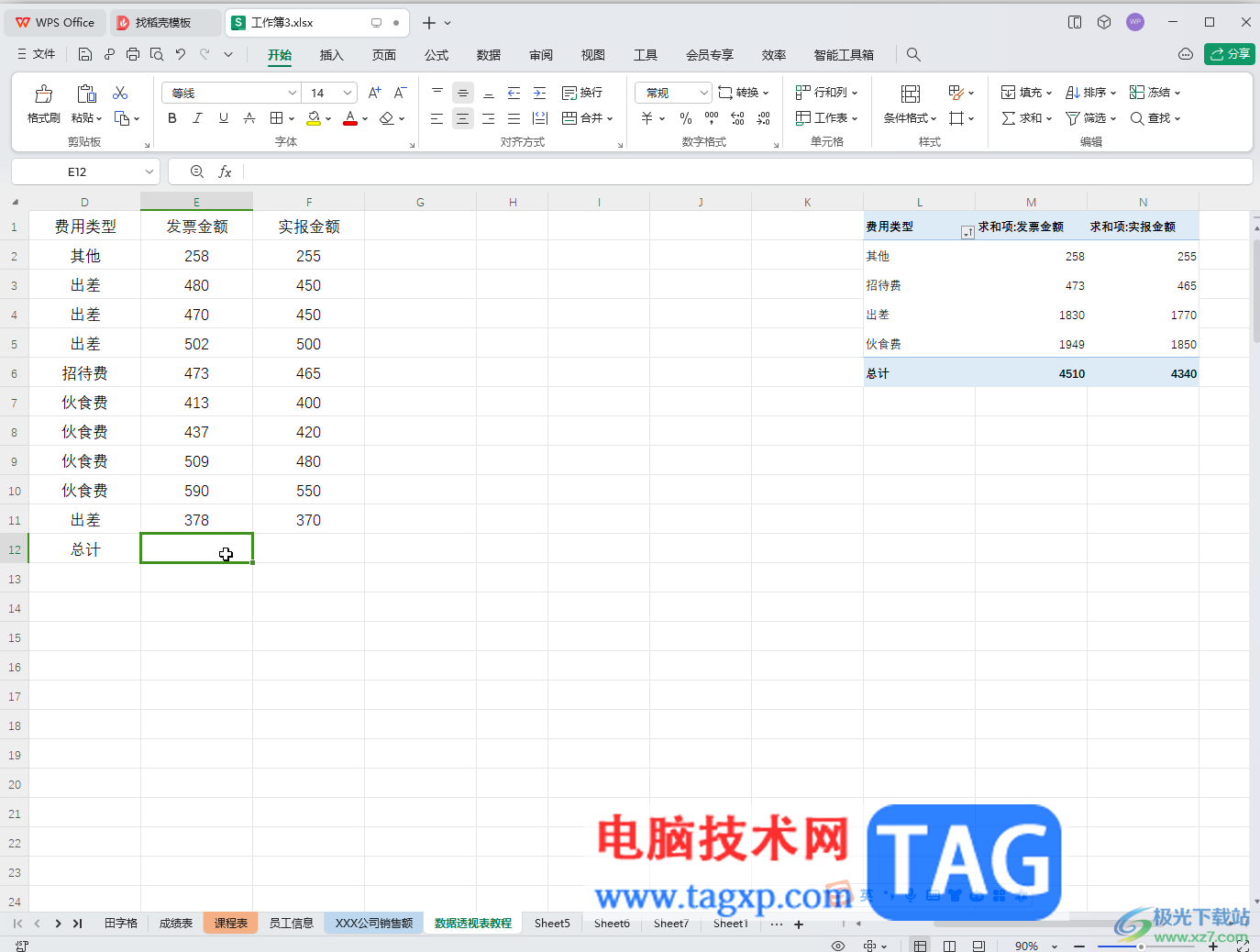Image resolution: width=1260 pixels, height=952 pixels.
Task: Click the zoom slider handle in status bar
Action: (x=1141, y=946)
